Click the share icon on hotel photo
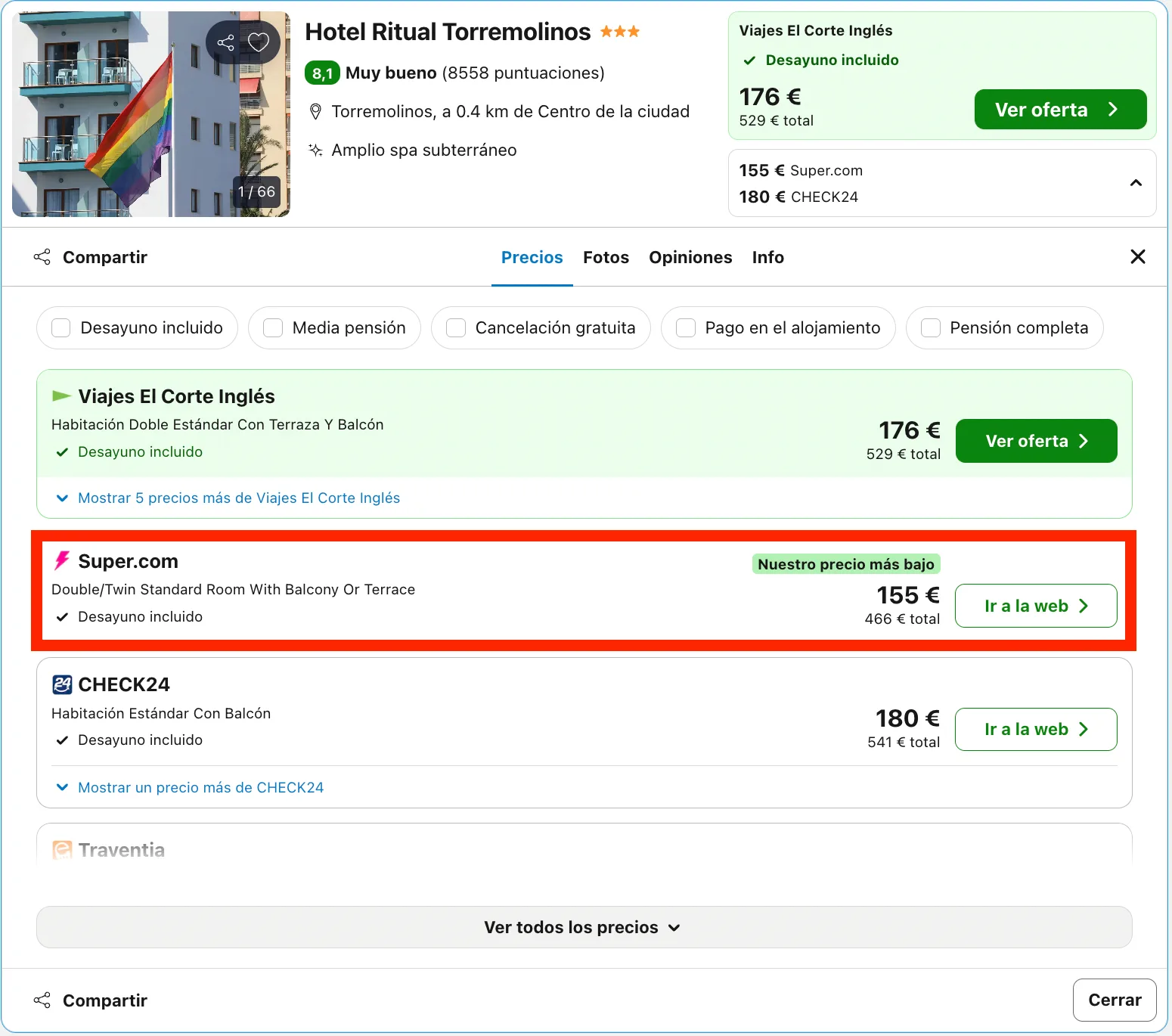The height and width of the screenshot is (1036, 1172). (225, 42)
